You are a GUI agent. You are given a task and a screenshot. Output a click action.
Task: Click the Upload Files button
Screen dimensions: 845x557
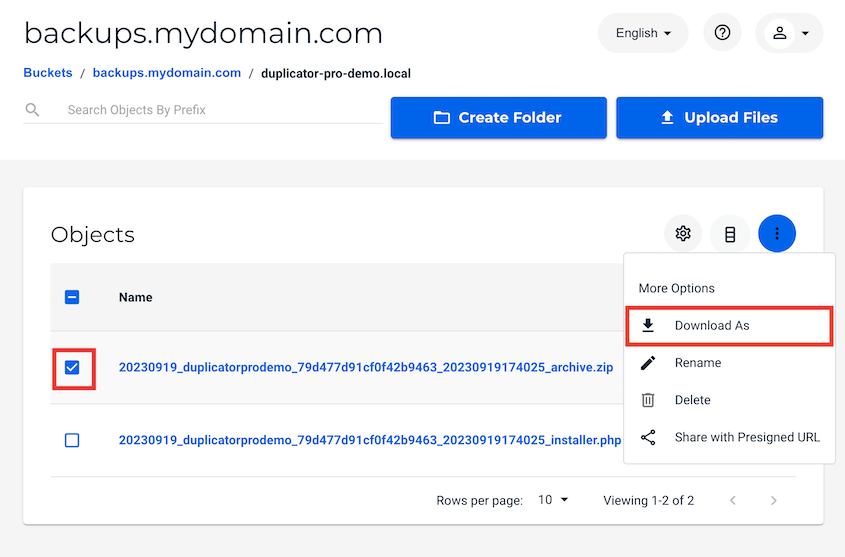pyautogui.click(x=719, y=117)
